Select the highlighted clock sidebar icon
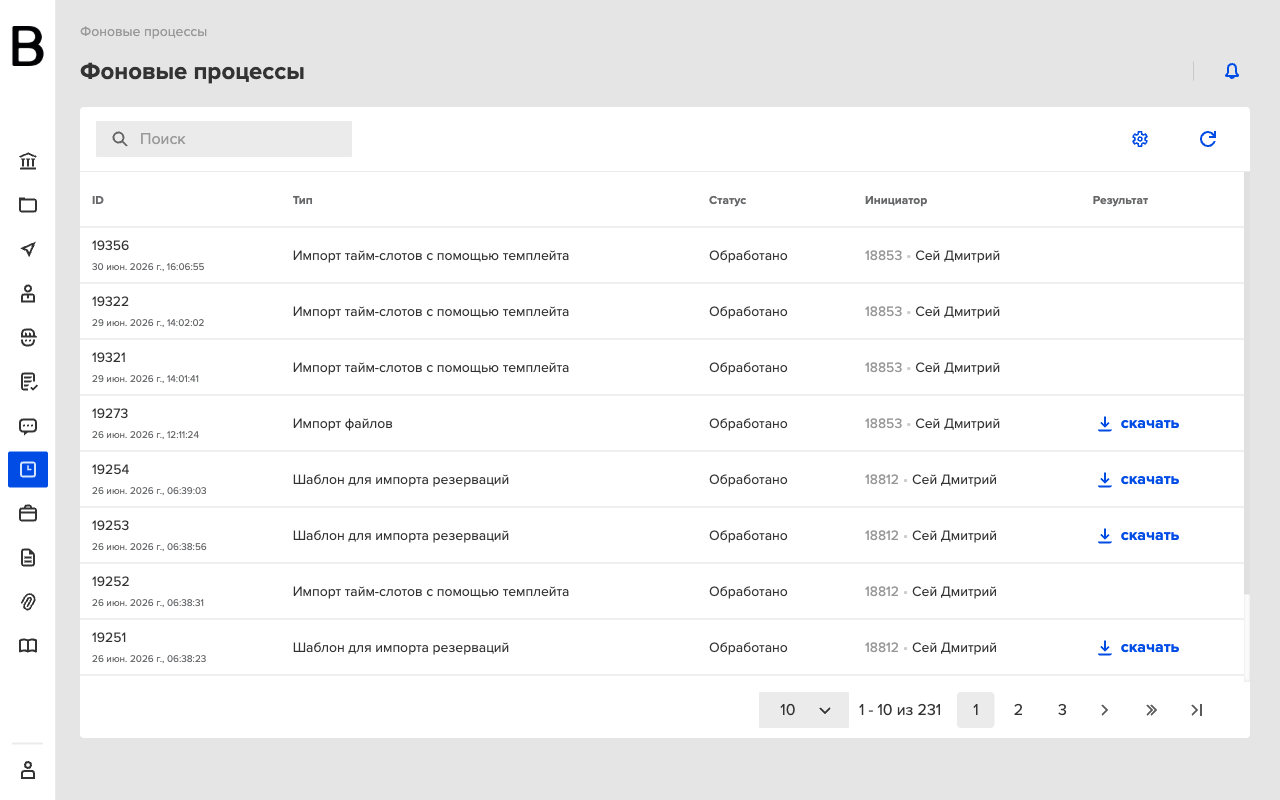The height and width of the screenshot is (800, 1280). click(x=28, y=470)
